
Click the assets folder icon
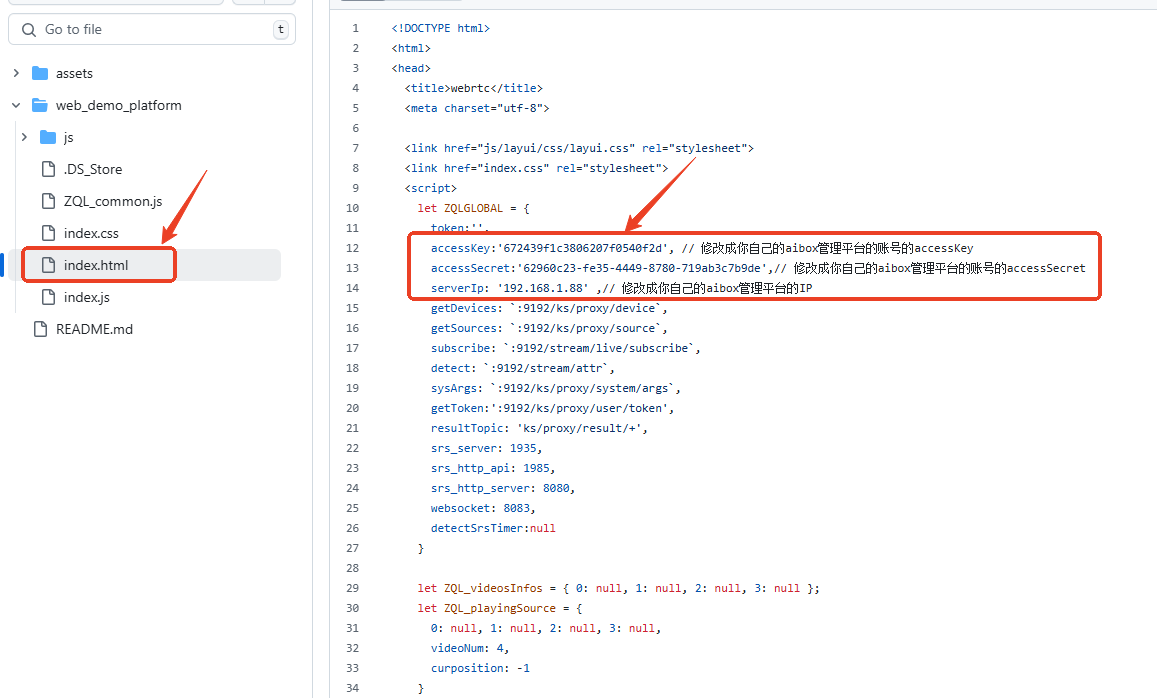[40, 73]
